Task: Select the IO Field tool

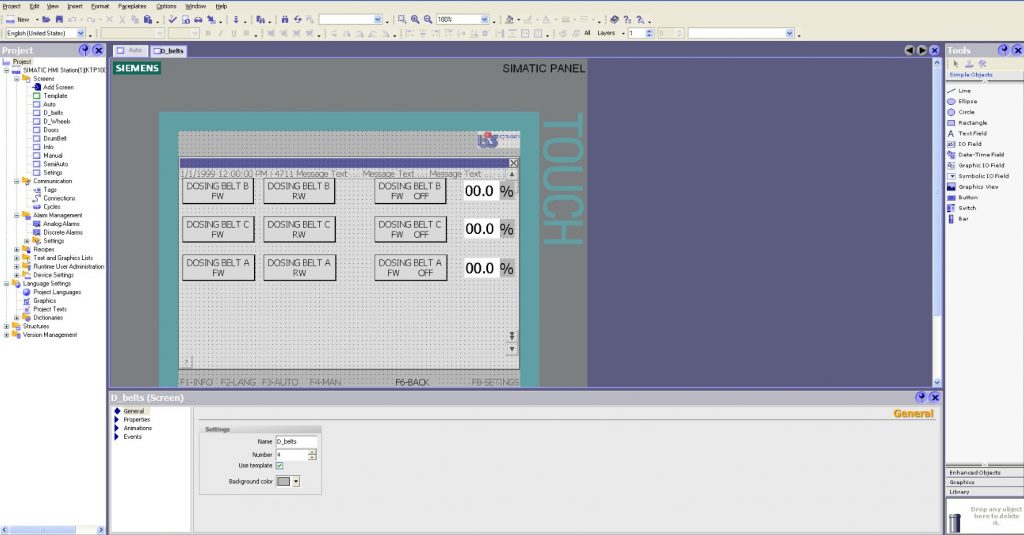Action: click(x=969, y=144)
